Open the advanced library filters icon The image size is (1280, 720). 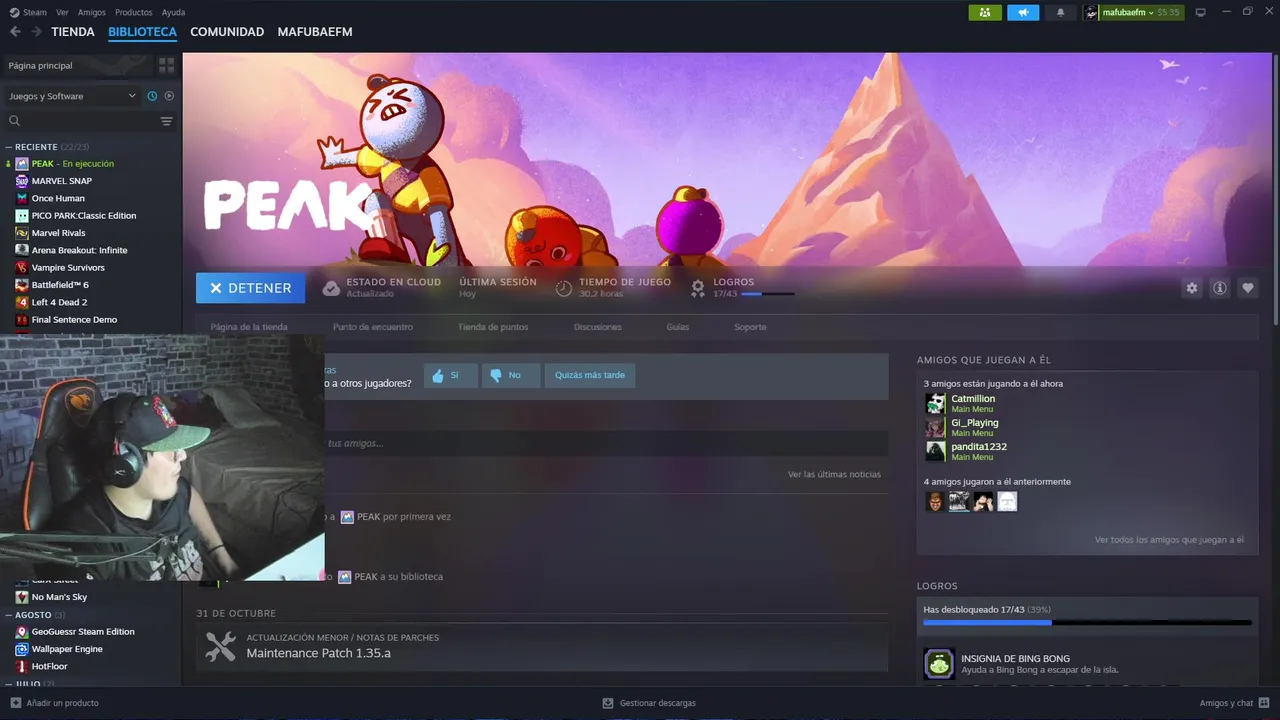pyautogui.click(x=166, y=121)
